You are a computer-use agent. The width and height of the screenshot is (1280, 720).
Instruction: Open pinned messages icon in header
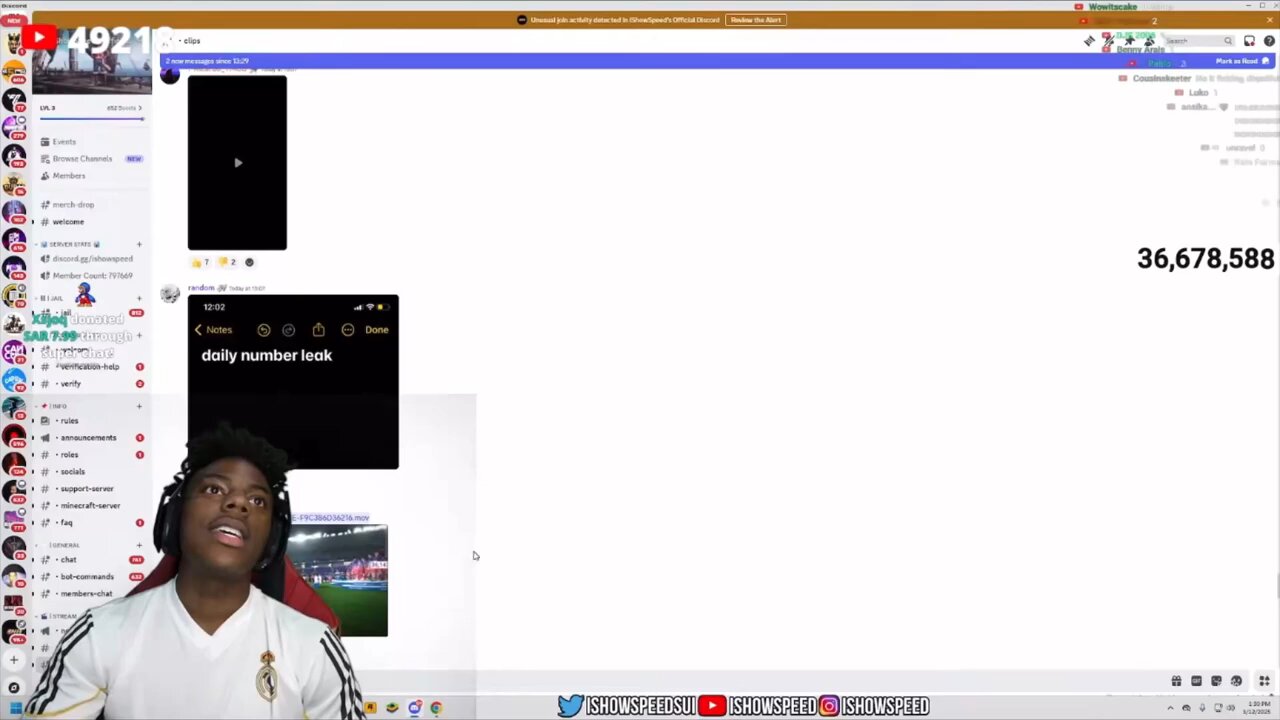point(1129,41)
